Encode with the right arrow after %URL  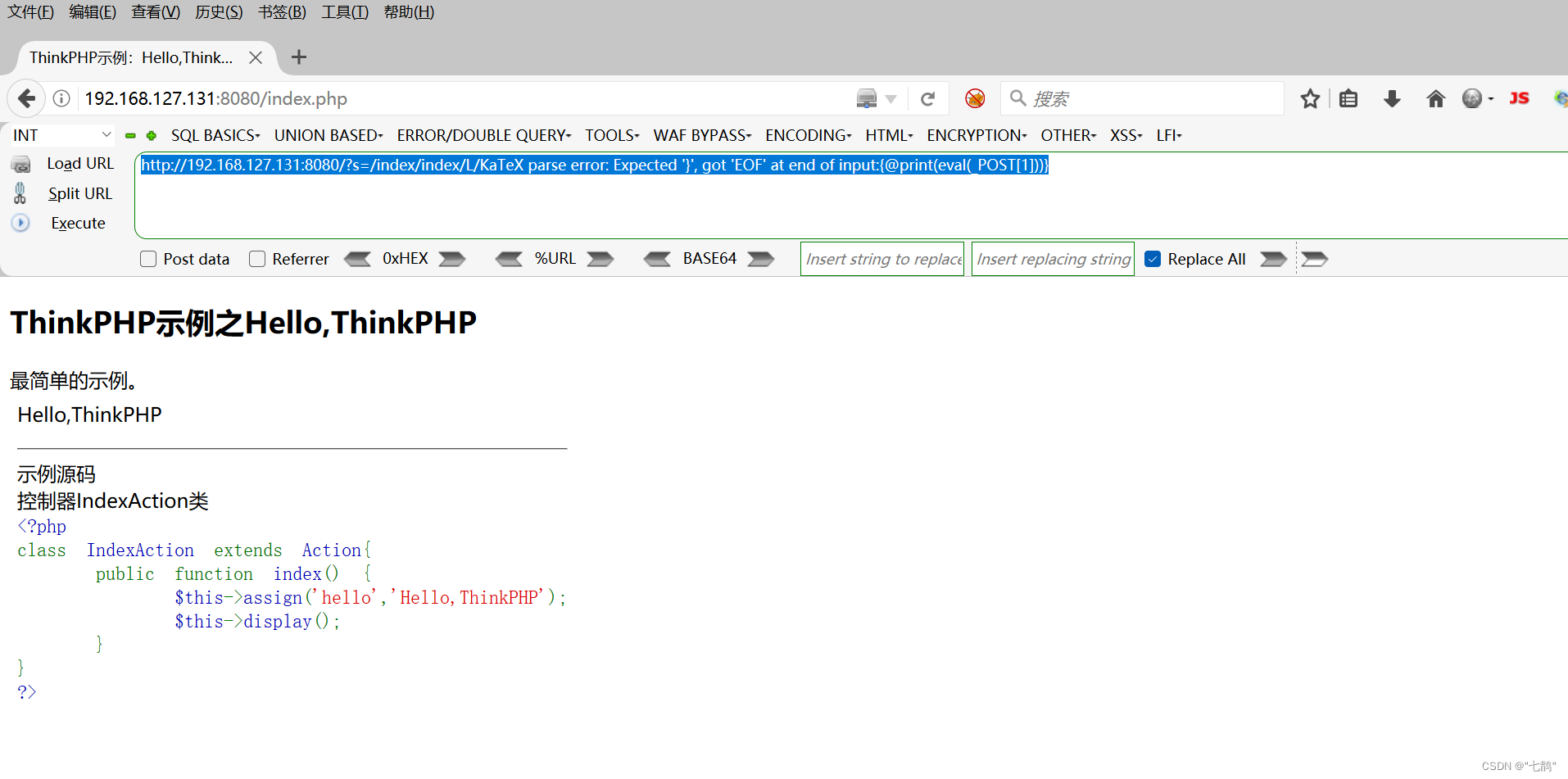(x=600, y=259)
